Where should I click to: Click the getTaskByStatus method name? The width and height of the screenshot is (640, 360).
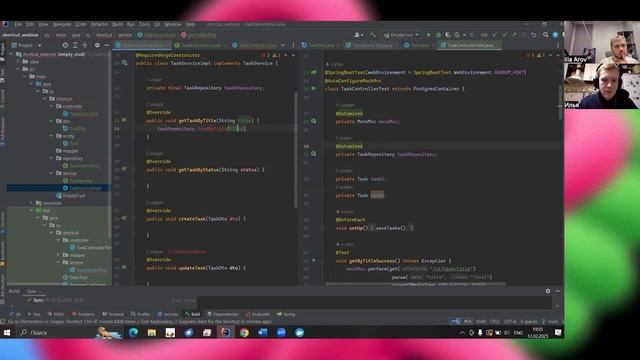[x=198, y=170]
